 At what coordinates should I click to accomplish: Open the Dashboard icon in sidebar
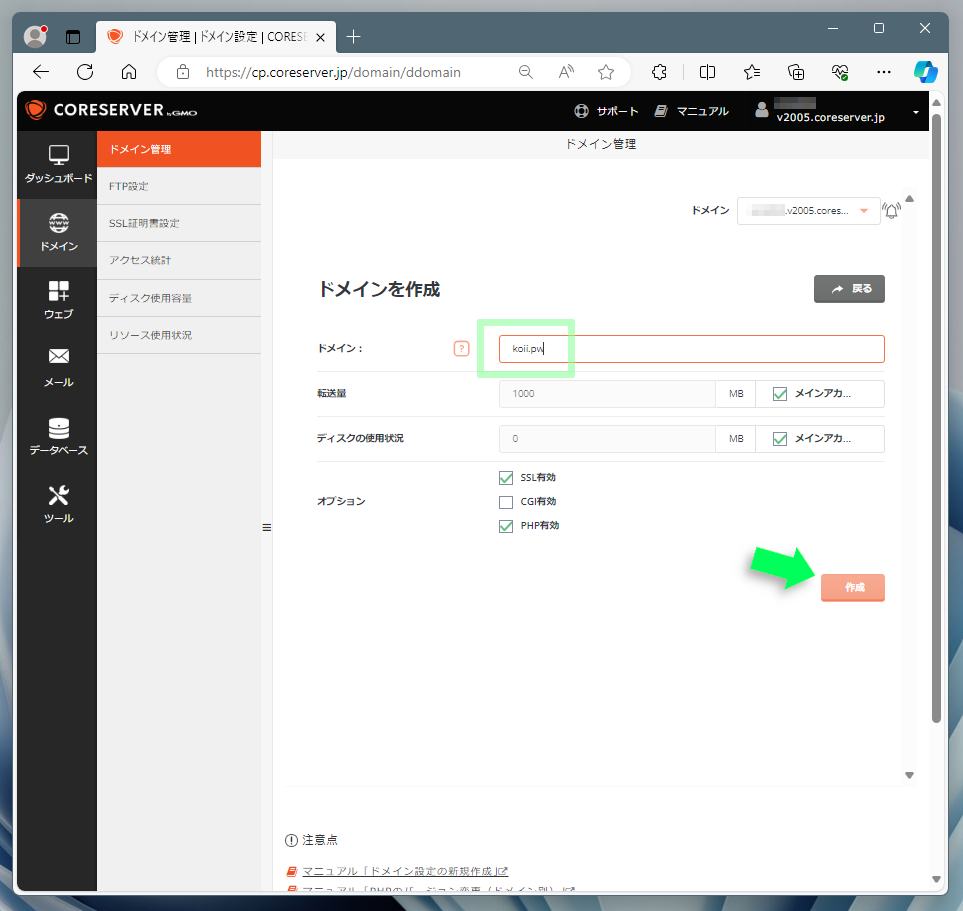pyautogui.click(x=58, y=155)
